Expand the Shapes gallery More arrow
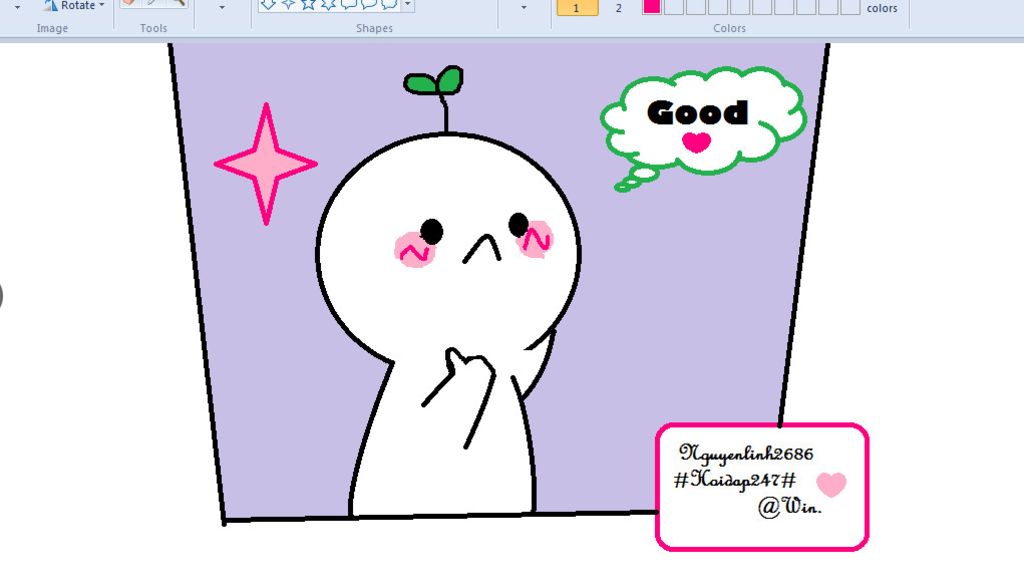The width and height of the screenshot is (1024, 586). (408, 5)
